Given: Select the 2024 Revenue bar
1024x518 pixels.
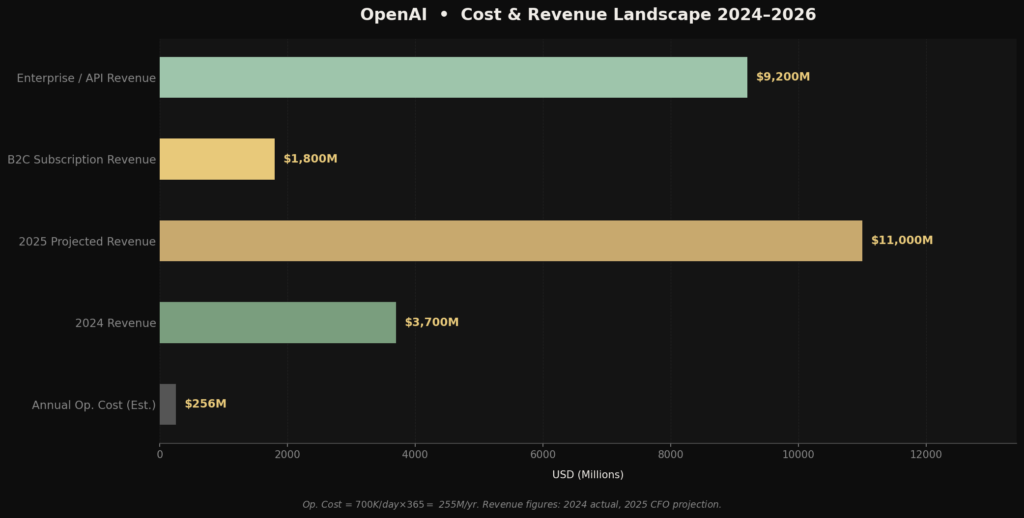Looking at the screenshot, I should point(278,322).
